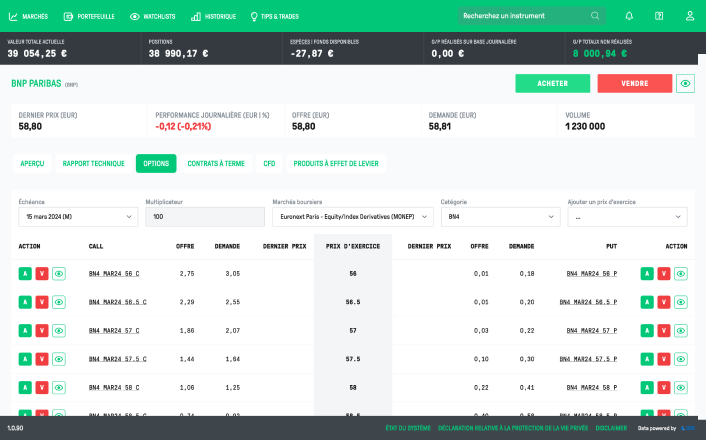Buy put BN4 MAR24 56 P
This screenshot has height=440, width=706.
pyautogui.click(x=647, y=273)
